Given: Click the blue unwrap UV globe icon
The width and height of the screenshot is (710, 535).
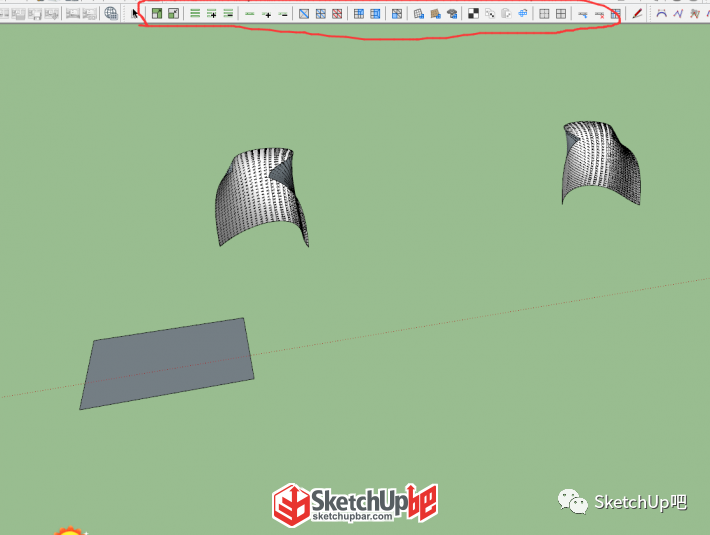Looking at the screenshot, I should pyautogui.click(x=523, y=14).
